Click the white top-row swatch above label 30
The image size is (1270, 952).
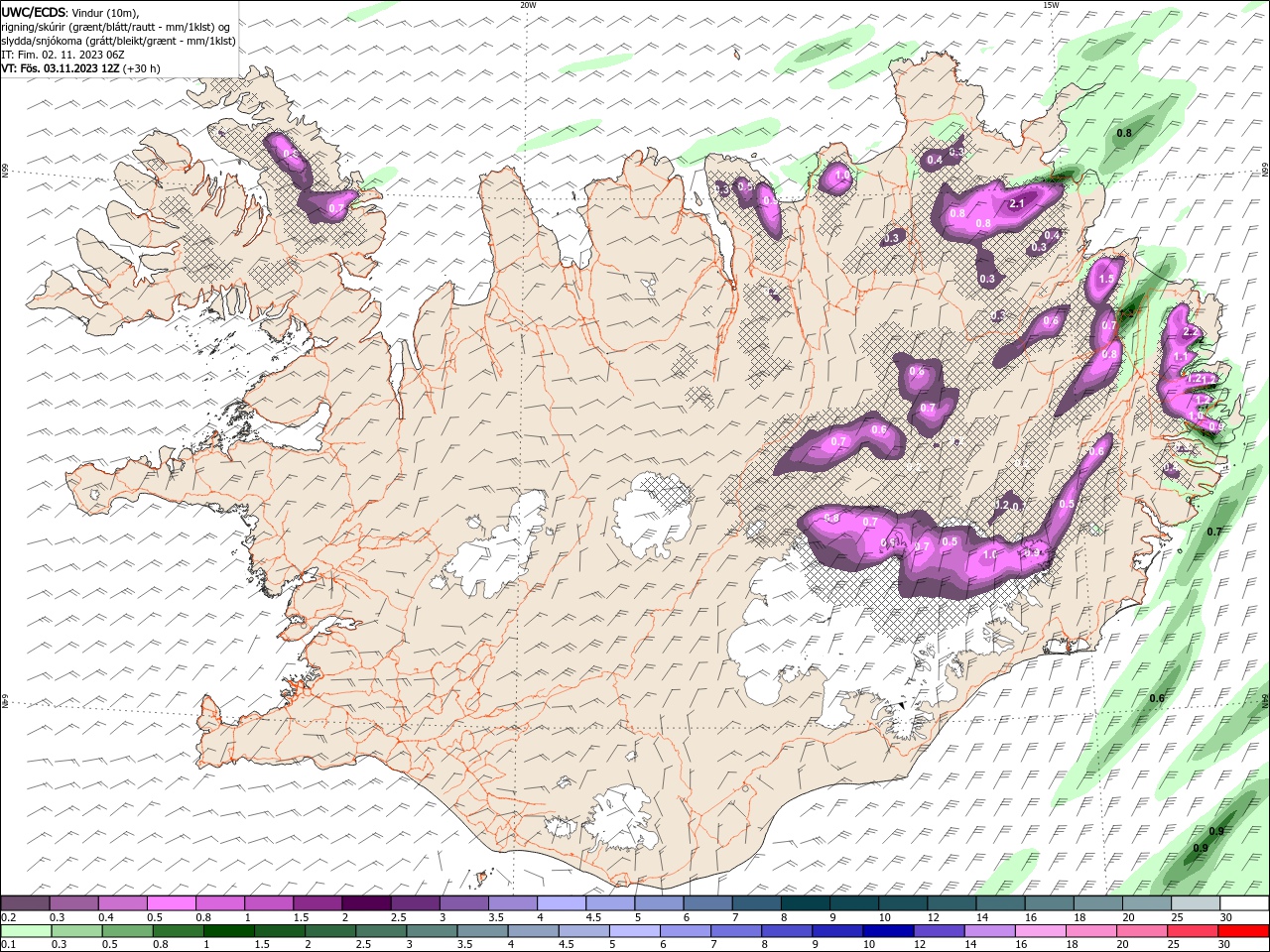(x=1244, y=903)
